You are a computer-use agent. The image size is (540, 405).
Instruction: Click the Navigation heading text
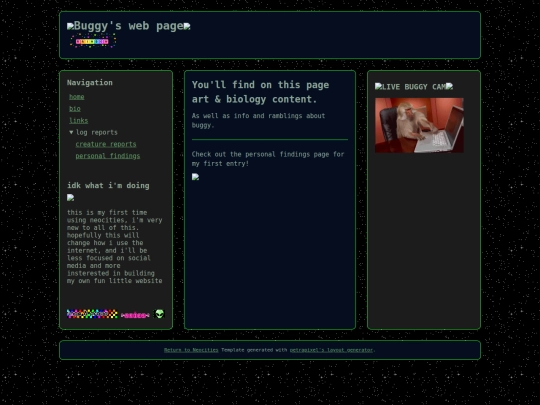(x=90, y=83)
